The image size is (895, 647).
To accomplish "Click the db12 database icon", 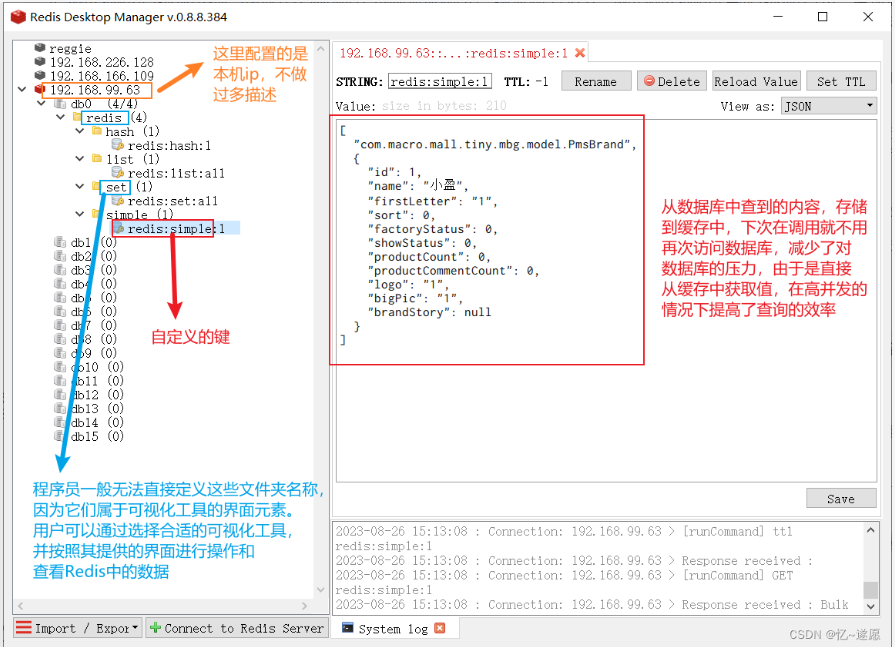I will (x=60, y=394).
